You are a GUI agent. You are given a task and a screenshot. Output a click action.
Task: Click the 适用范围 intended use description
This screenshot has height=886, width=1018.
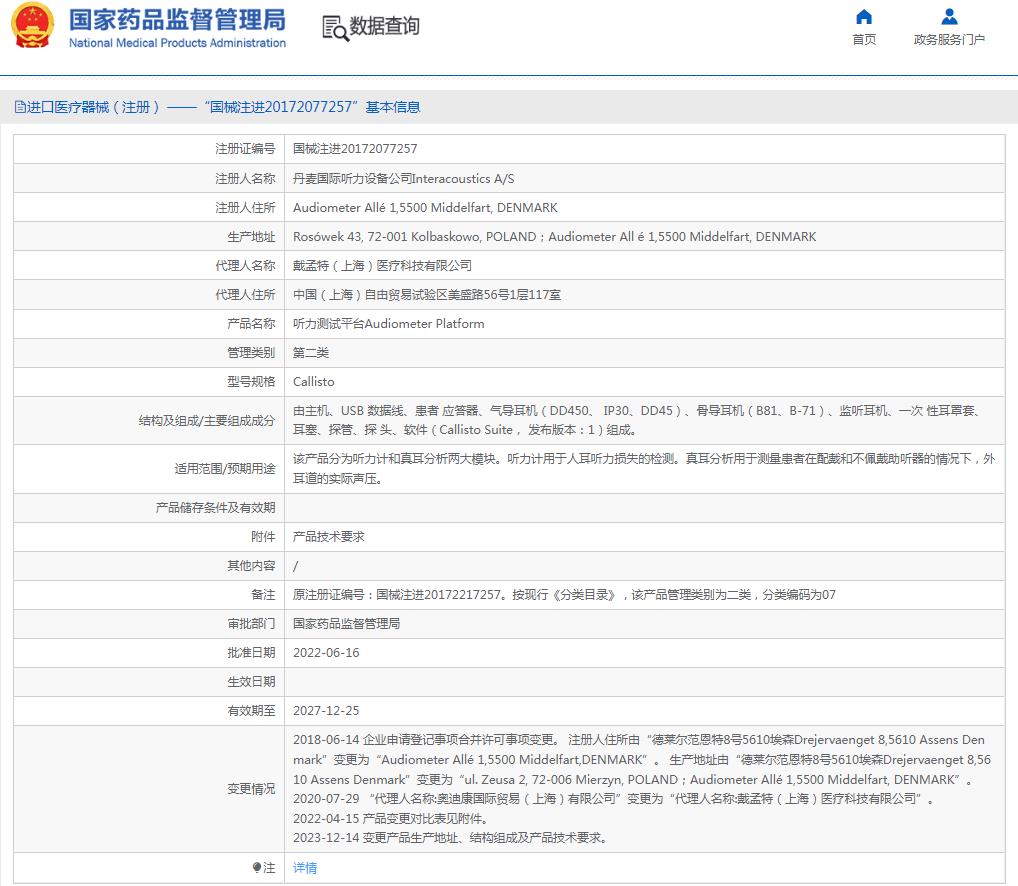pos(643,469)
